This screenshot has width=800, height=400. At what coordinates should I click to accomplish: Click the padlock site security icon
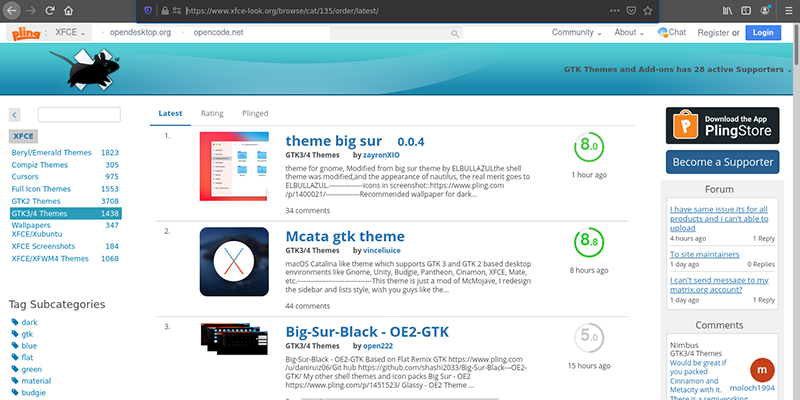(164, 11)
